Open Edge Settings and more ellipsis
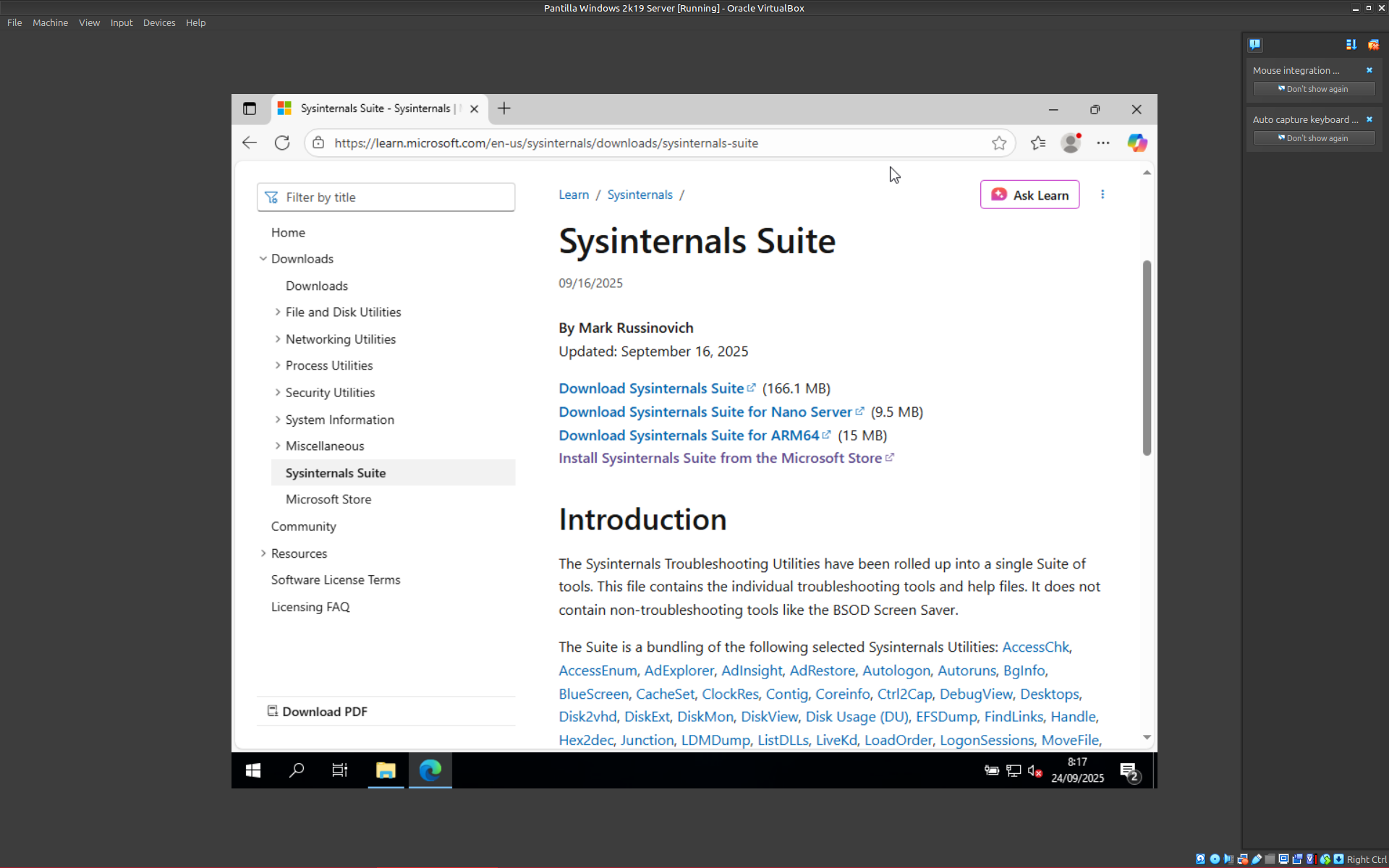The image size is (1389, 868). pos(1103,142)
